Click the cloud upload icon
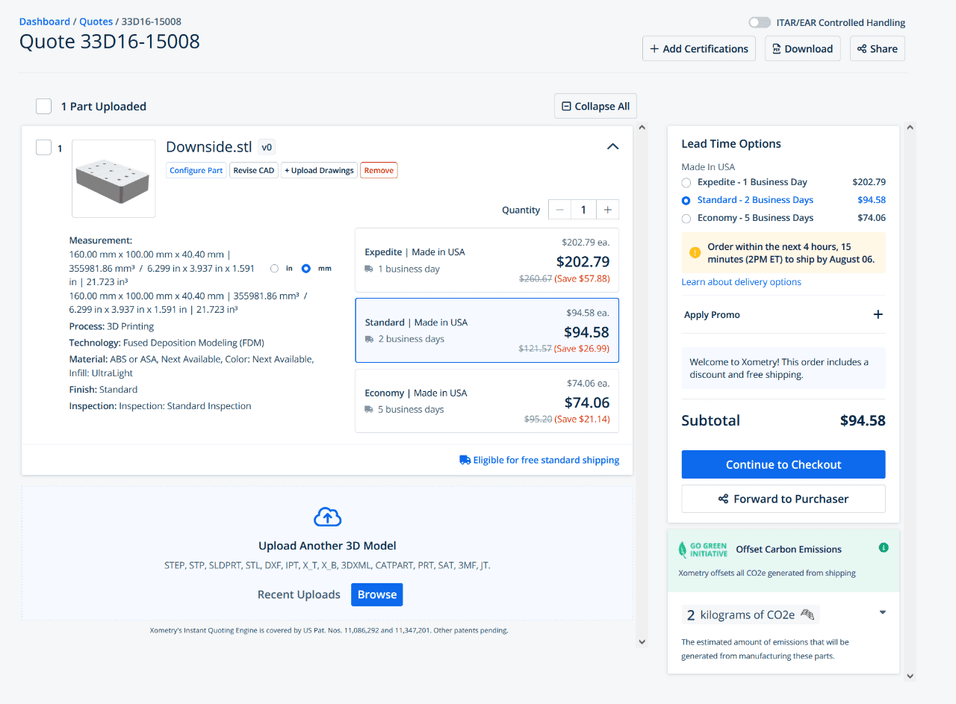Viewport: 956px width, 704px height. coord(327,517)
